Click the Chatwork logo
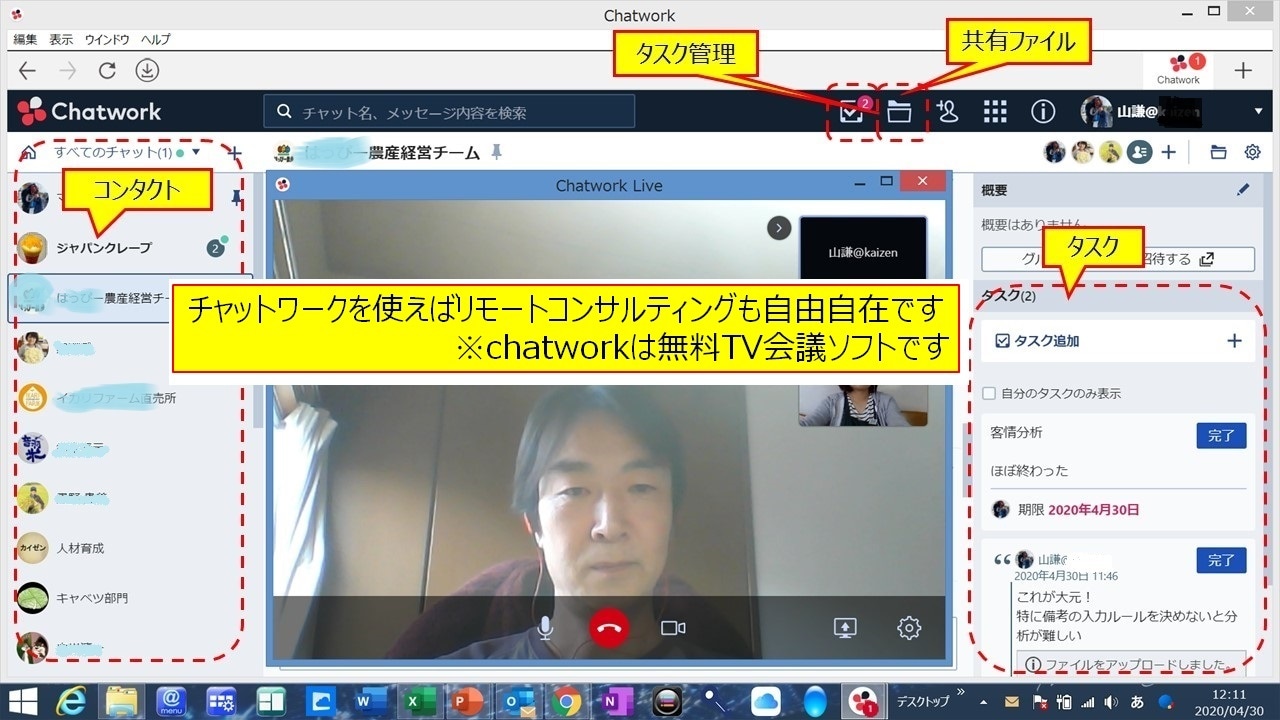The width and height of the screenshot is (1280, 720). pyautogui.click(x=89, y=111)
